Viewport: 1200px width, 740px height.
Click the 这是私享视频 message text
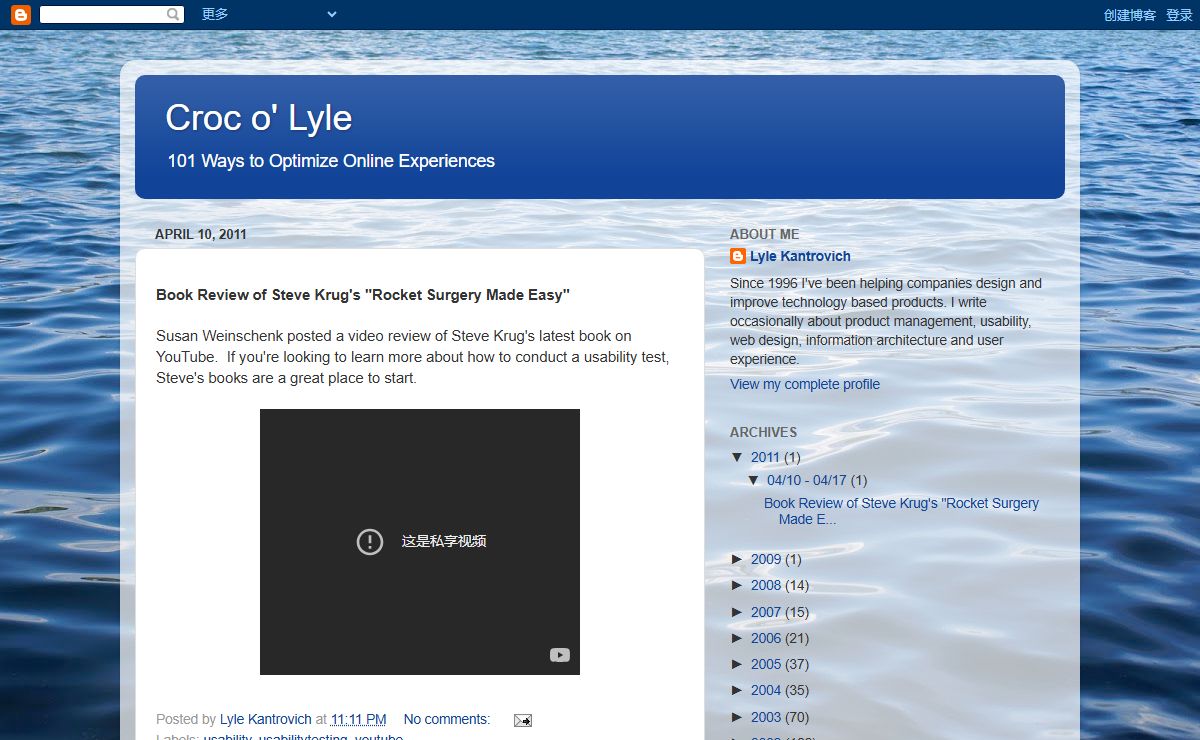pos(444,541)
